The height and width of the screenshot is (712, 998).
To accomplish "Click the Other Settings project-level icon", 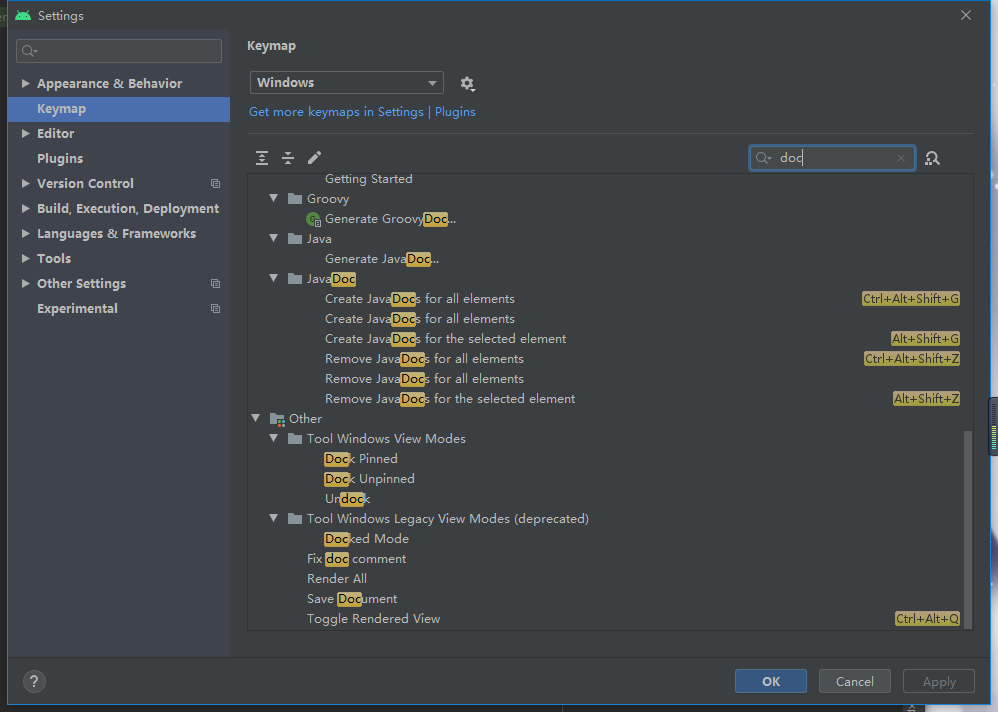I will pos(216,284).
